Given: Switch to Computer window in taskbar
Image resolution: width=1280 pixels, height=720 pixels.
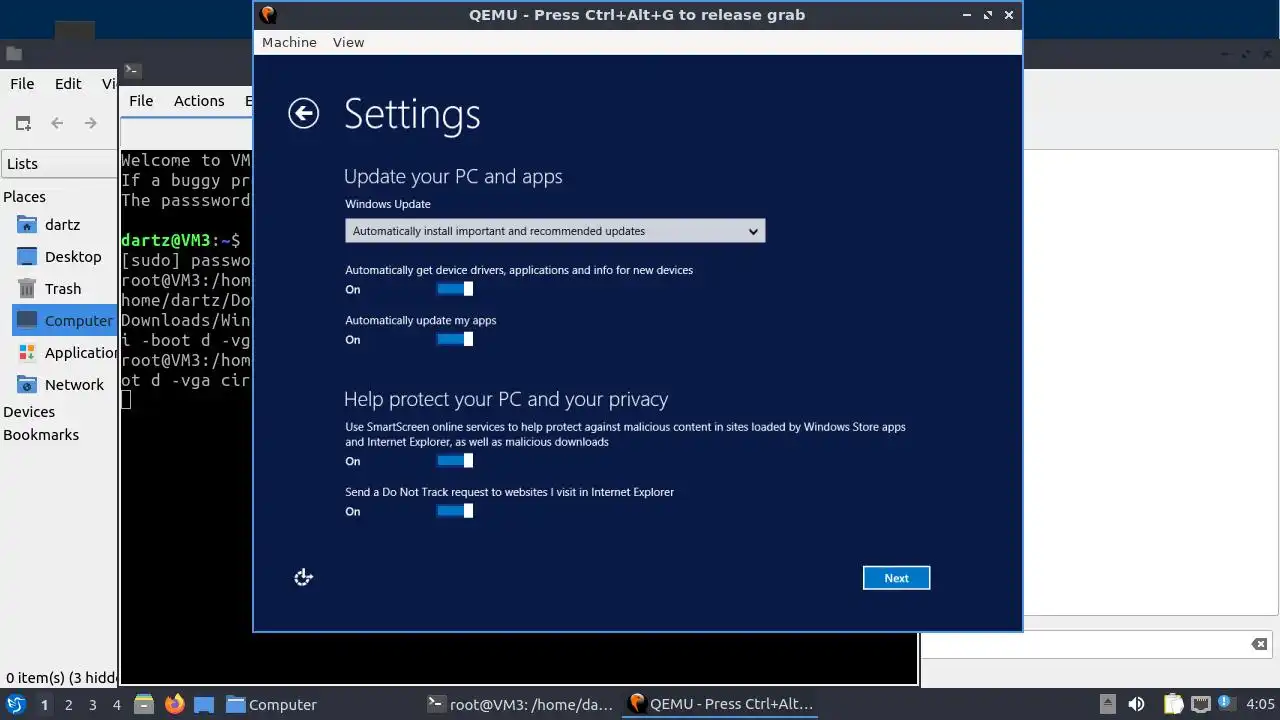Looking at the screenshot, I should pyautogui.click(x=272, y=705).
